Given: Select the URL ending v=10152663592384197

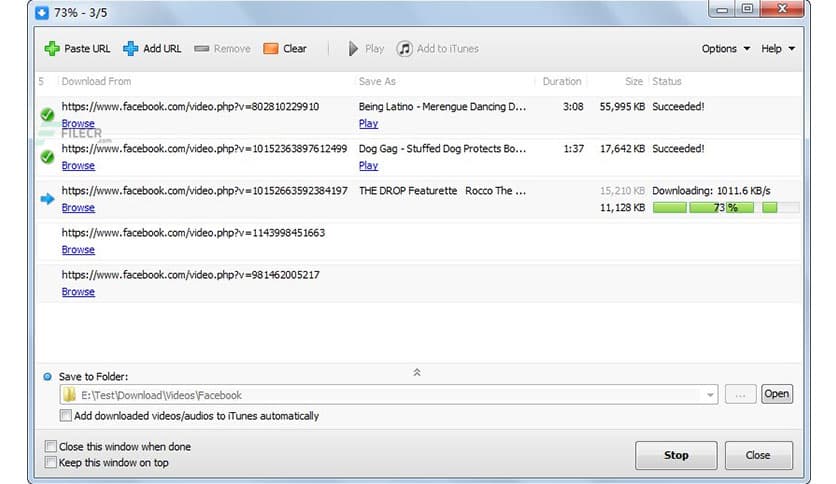Looking at the screenshot, I should point(205,191).
